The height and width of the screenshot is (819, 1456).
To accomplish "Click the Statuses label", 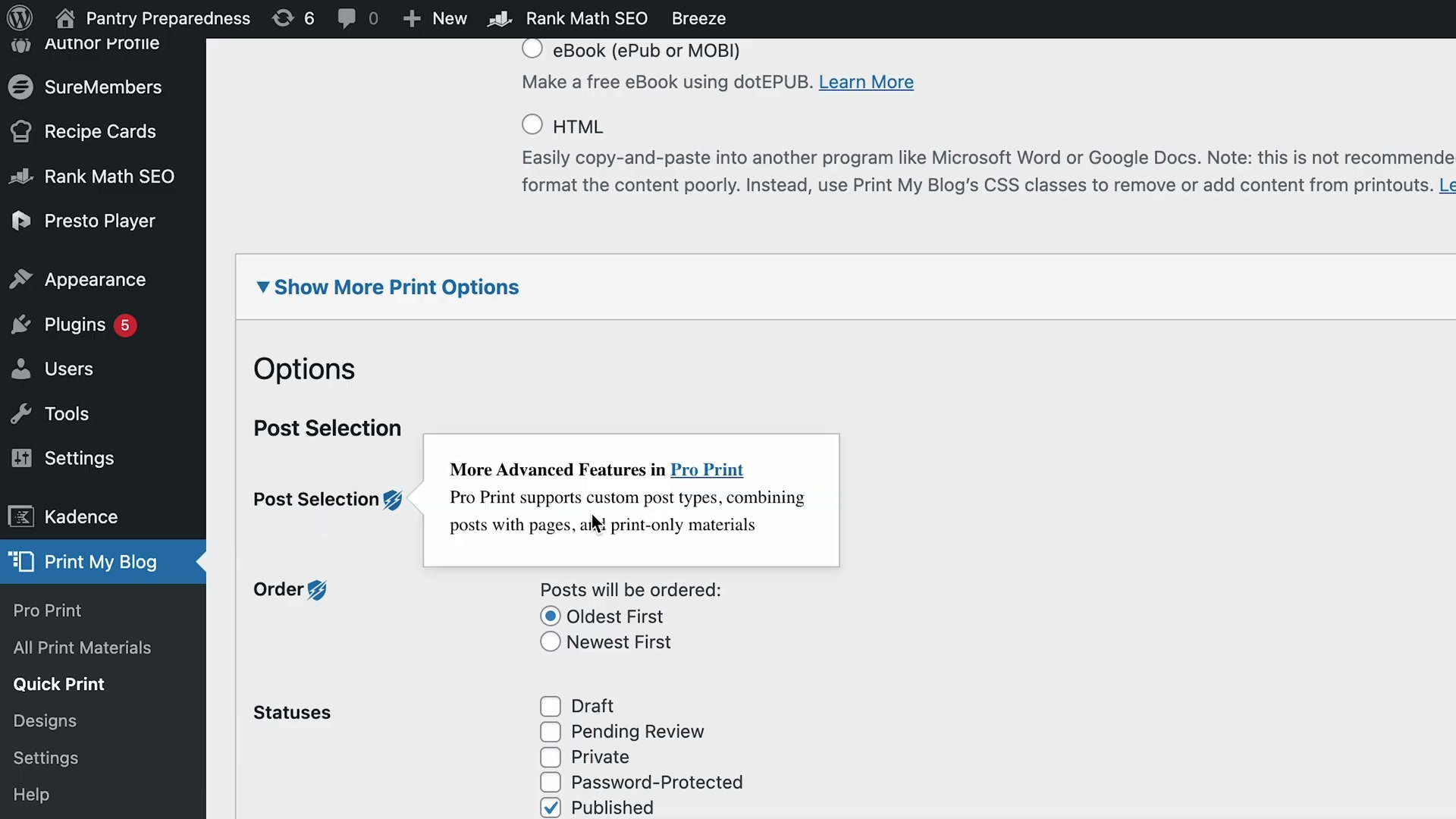I will pos(291,712).
